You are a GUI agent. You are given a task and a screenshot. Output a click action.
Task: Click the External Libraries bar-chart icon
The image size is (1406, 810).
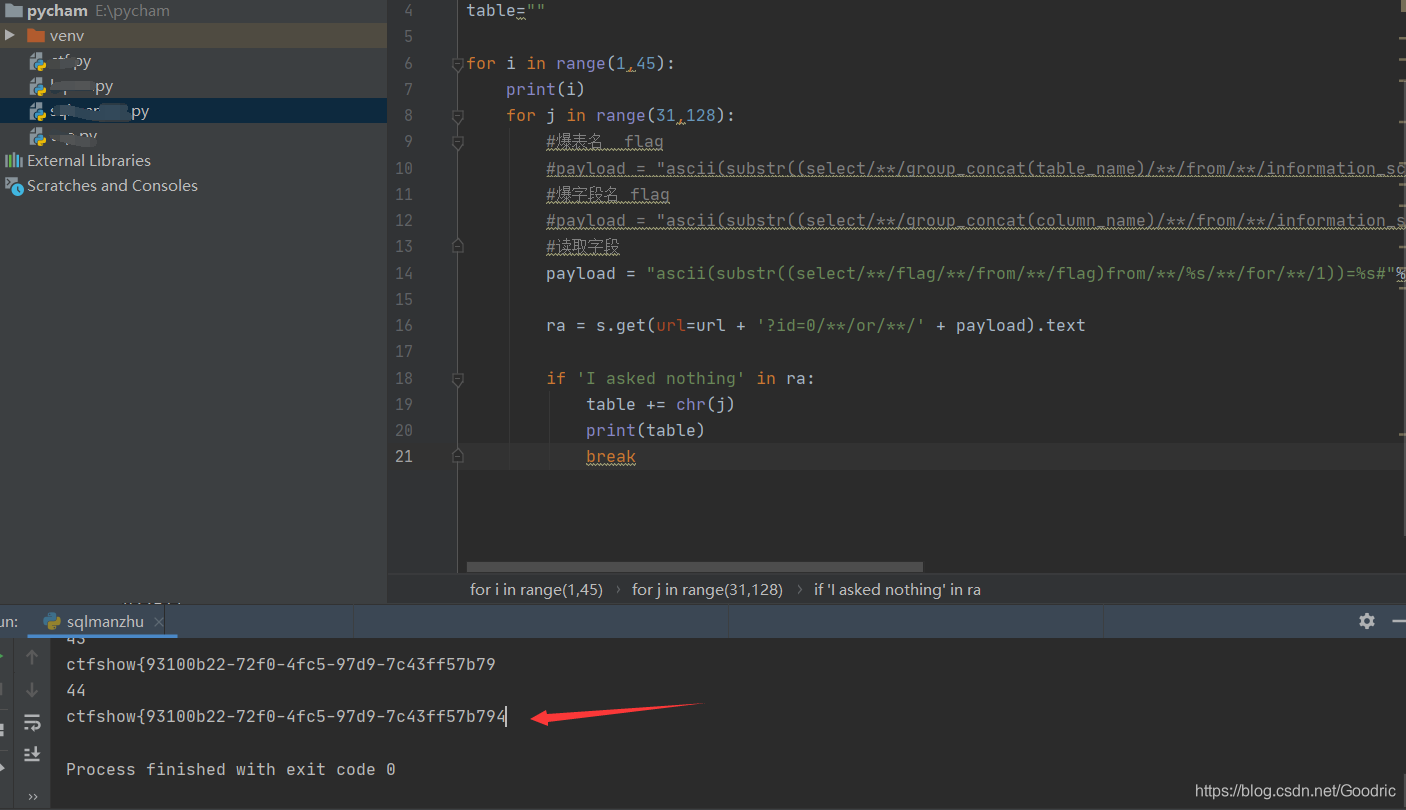coord(14,160)
